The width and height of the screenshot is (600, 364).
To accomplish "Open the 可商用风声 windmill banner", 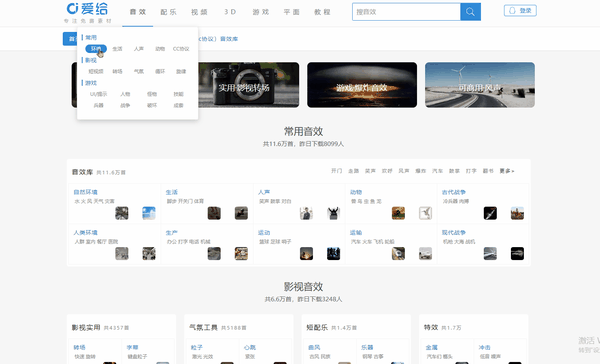I will pos(480,85).
